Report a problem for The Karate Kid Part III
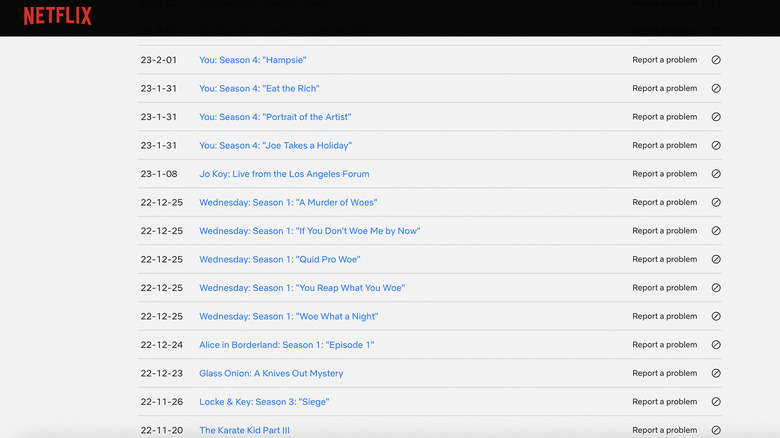The width and height of the screenshot is (780, 438). tap(665, 430)
